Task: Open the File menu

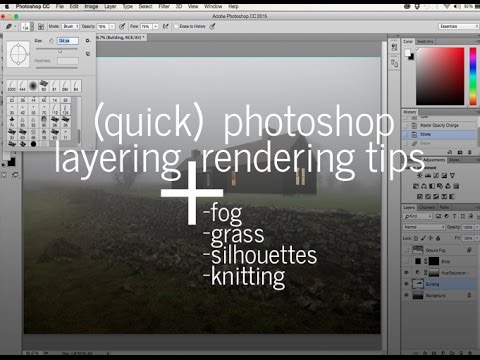Action: pyautogui.click(x=60, y=6)
